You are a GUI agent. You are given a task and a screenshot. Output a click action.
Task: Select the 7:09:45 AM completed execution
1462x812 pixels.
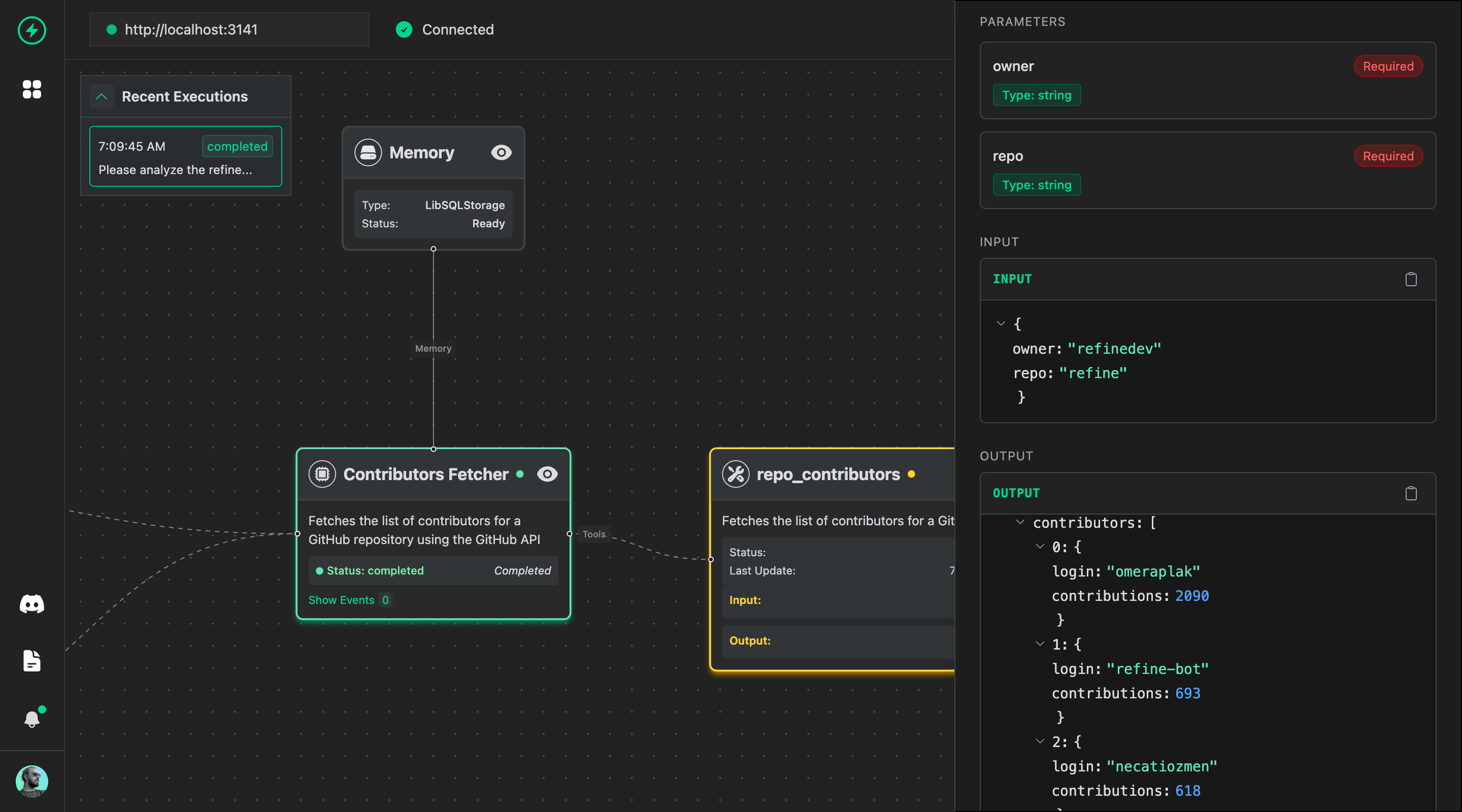[x=186, y=157]
